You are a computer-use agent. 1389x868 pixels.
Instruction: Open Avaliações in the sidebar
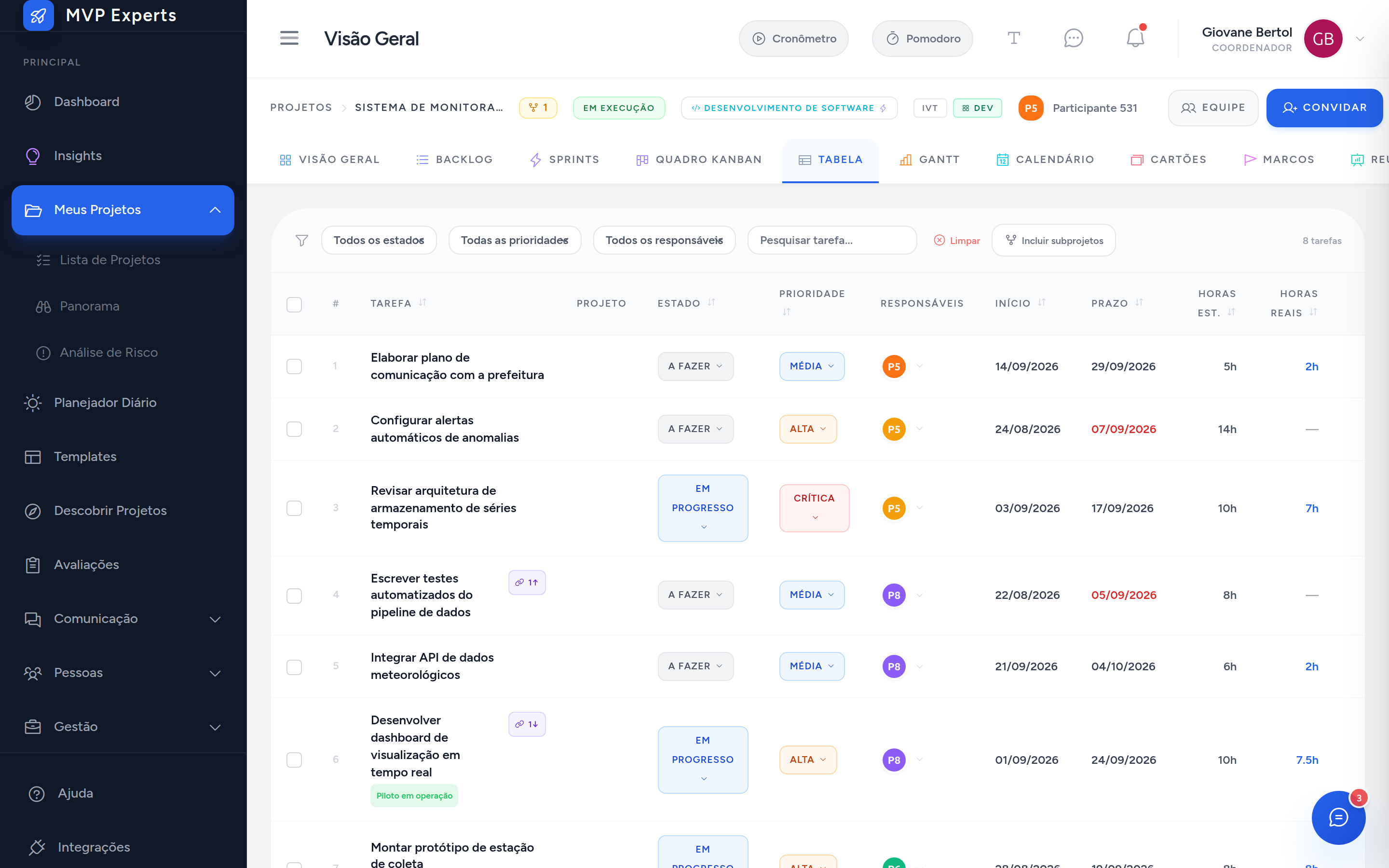pos(123,565)
